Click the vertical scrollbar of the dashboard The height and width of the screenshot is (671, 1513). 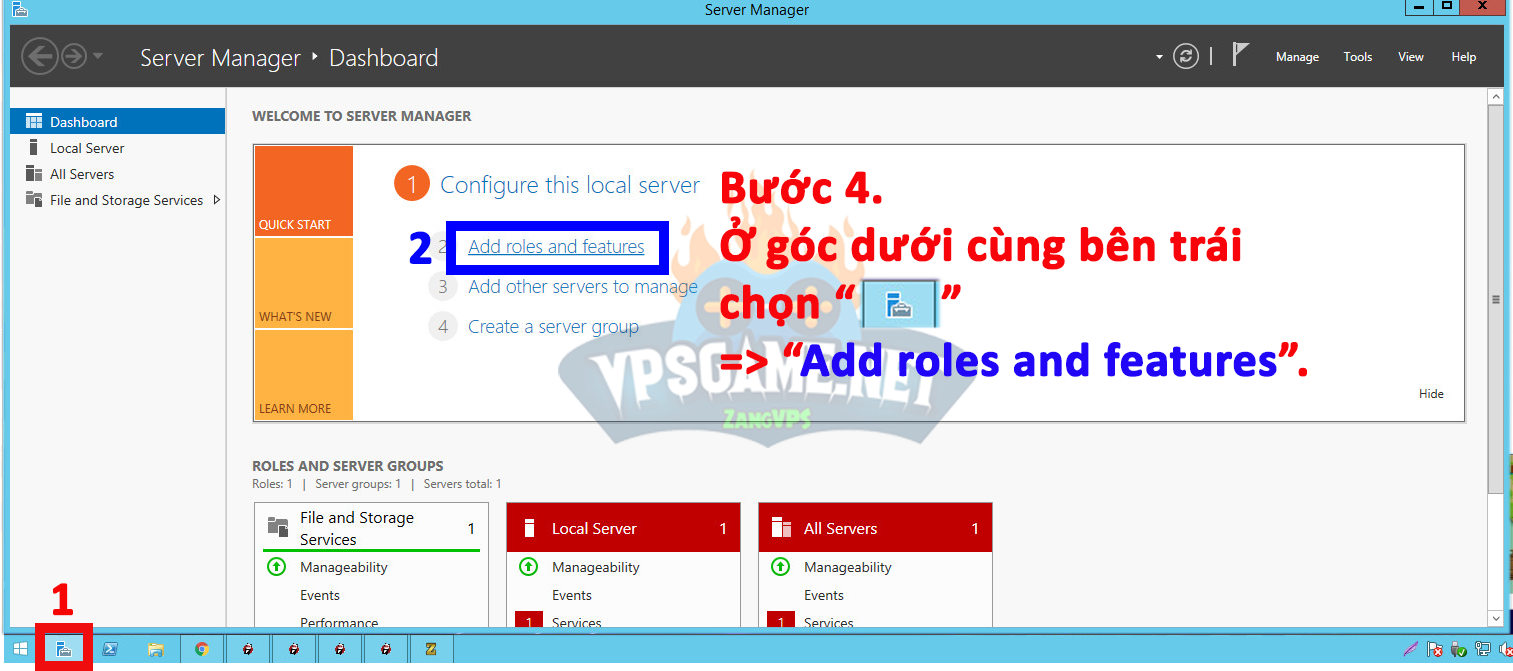tap(1495, 300)
